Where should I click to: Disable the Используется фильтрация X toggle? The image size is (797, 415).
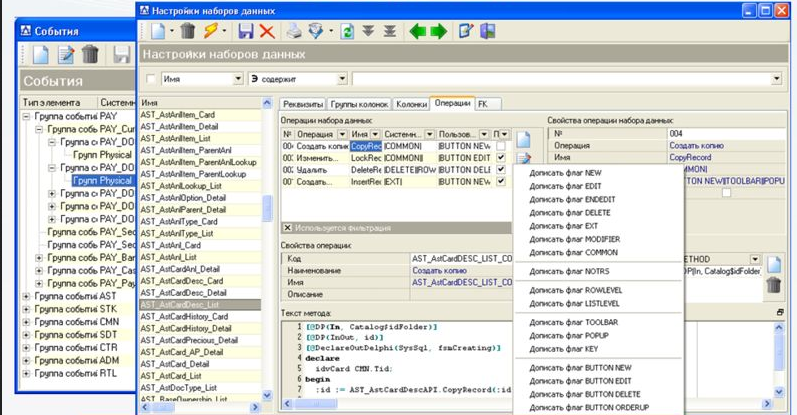click(x=287, y=228)
